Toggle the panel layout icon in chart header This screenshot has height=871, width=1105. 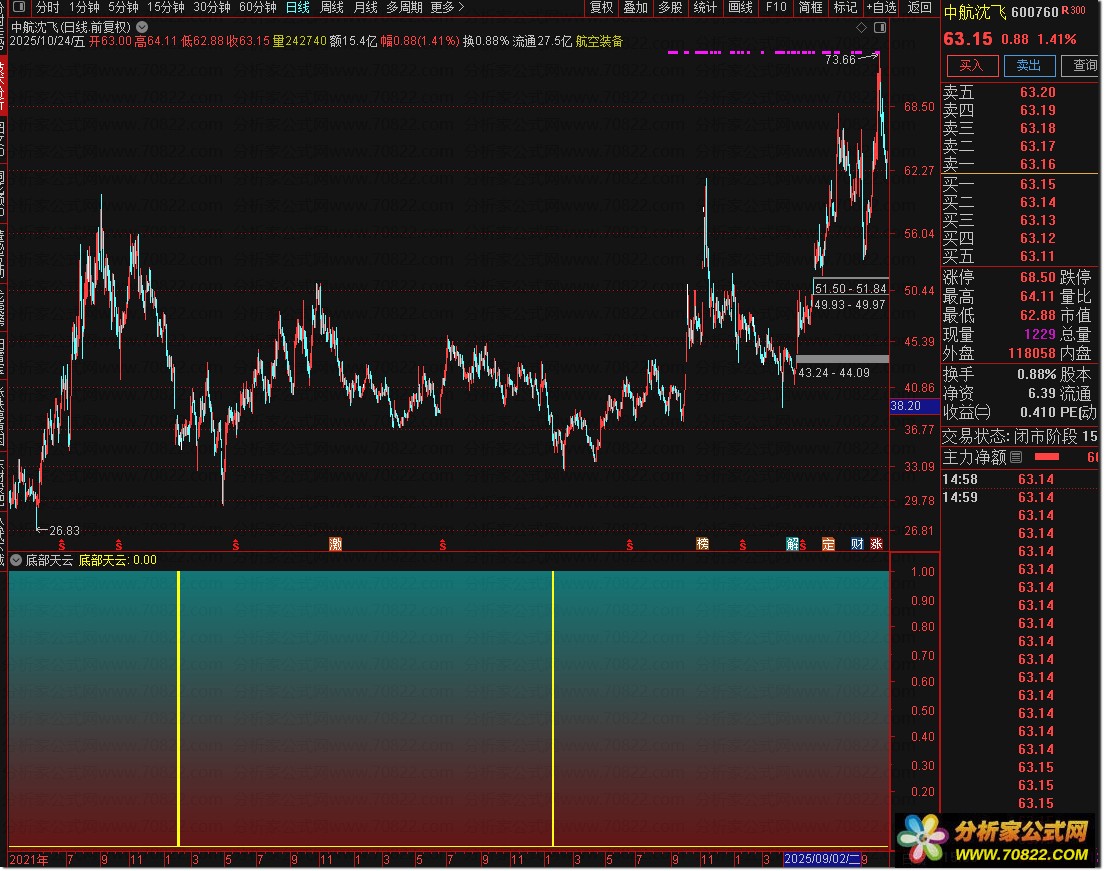point(880,27)
